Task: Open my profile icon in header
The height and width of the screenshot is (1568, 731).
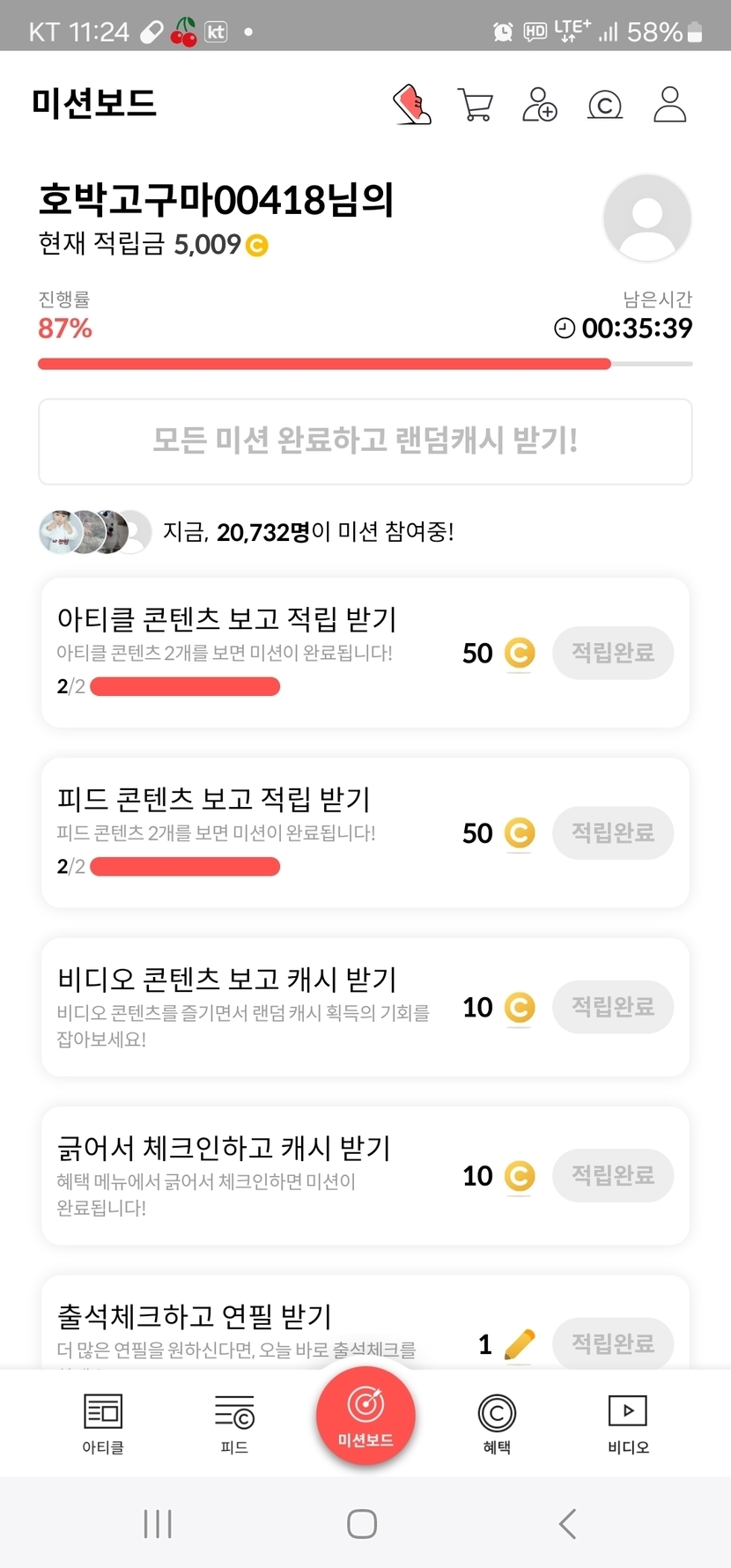Action: coord(669,105)
